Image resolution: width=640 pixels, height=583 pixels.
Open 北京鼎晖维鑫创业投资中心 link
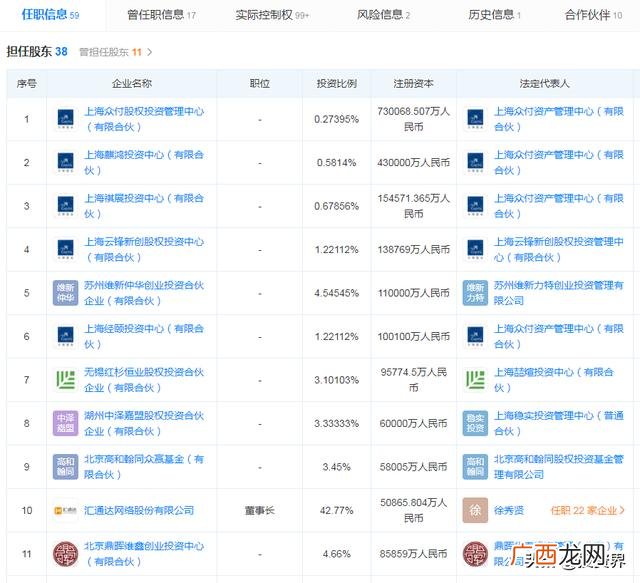pos(144,554)
